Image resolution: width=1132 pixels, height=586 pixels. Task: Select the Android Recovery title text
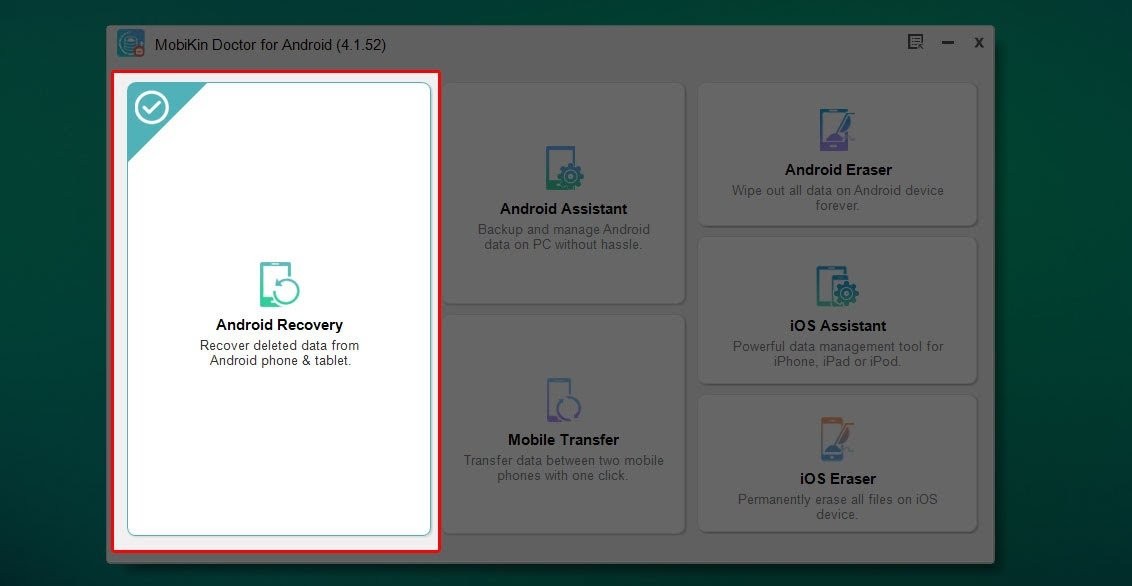tap(279, 325)
